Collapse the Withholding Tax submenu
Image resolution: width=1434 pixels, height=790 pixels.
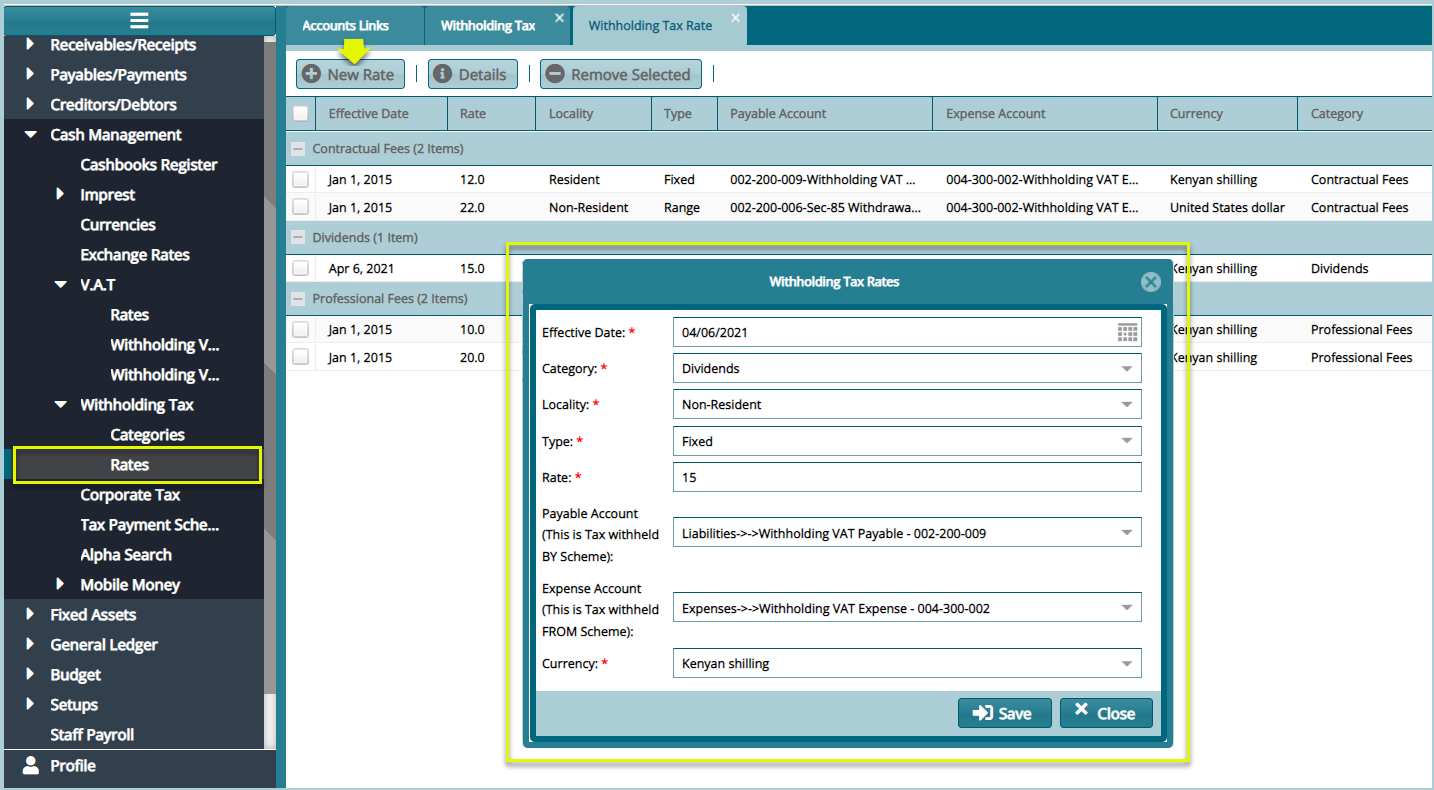(60, 405)
